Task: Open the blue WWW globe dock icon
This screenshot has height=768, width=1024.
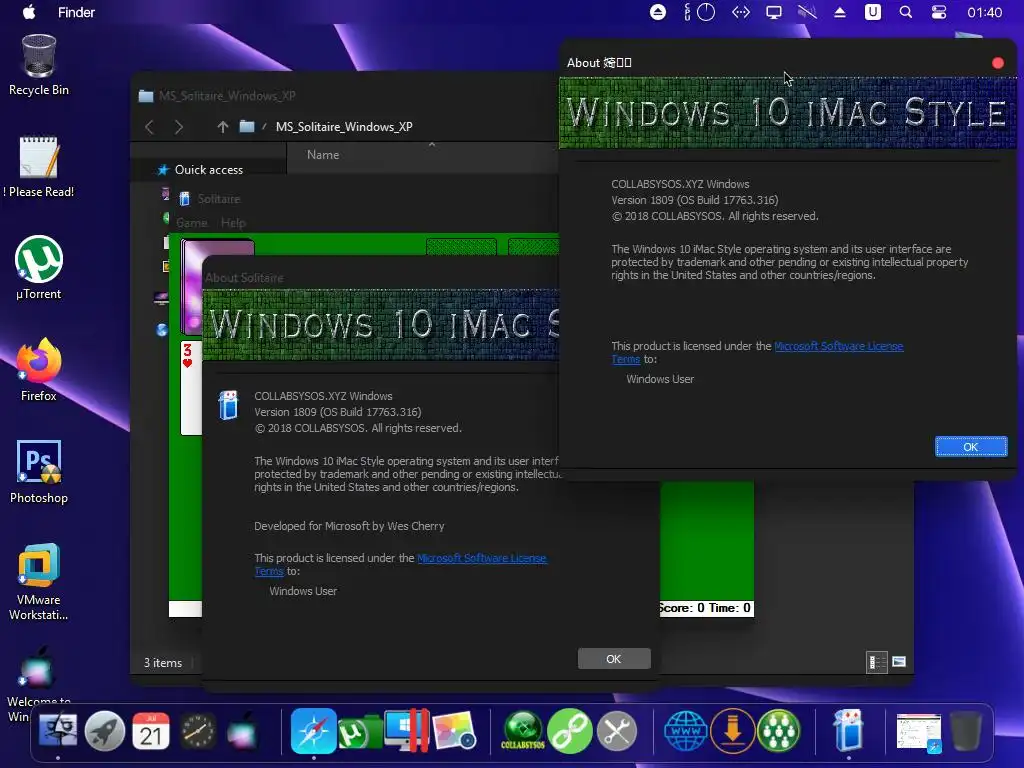Action: [x=686, y=731]
